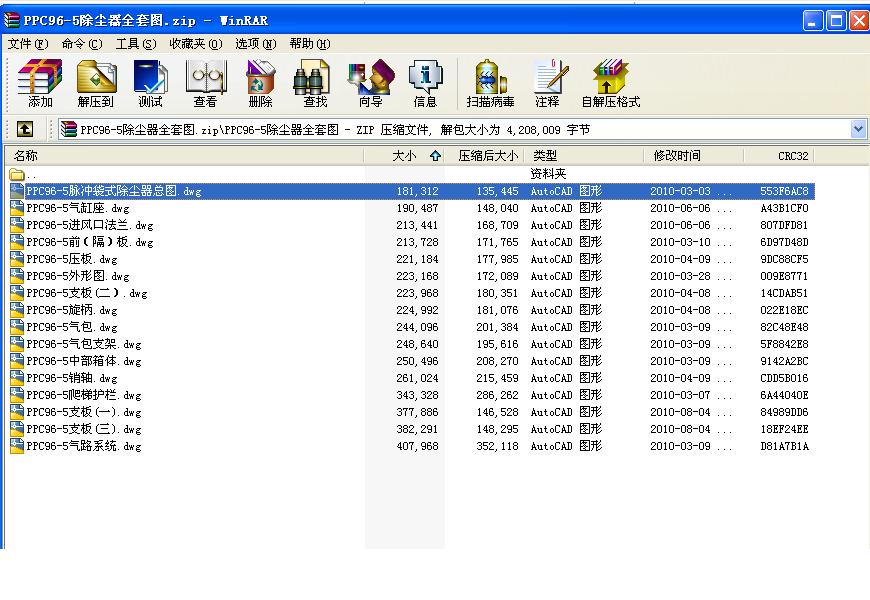Select the file icon of PPC96-5压板.dwg
The width and height of the screenshot is (870, 600).
click(x=17, y=259)
